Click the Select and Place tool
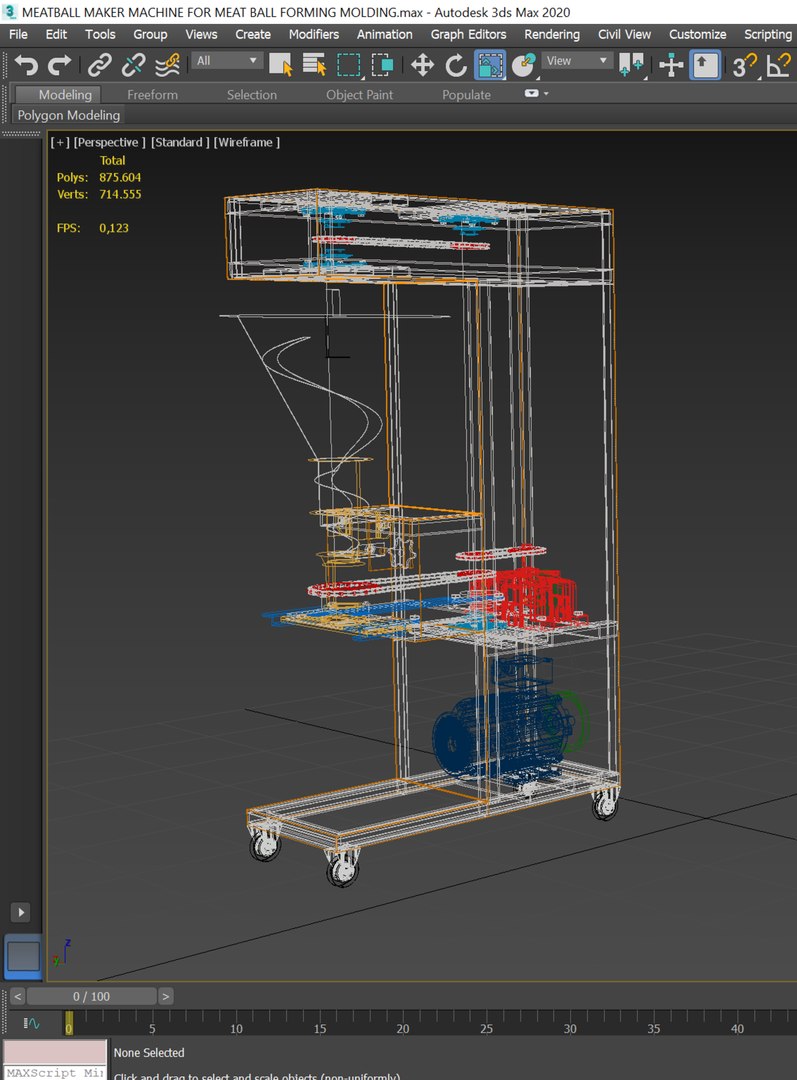This screenshot has height=1080, width=797. coord(524,65)
